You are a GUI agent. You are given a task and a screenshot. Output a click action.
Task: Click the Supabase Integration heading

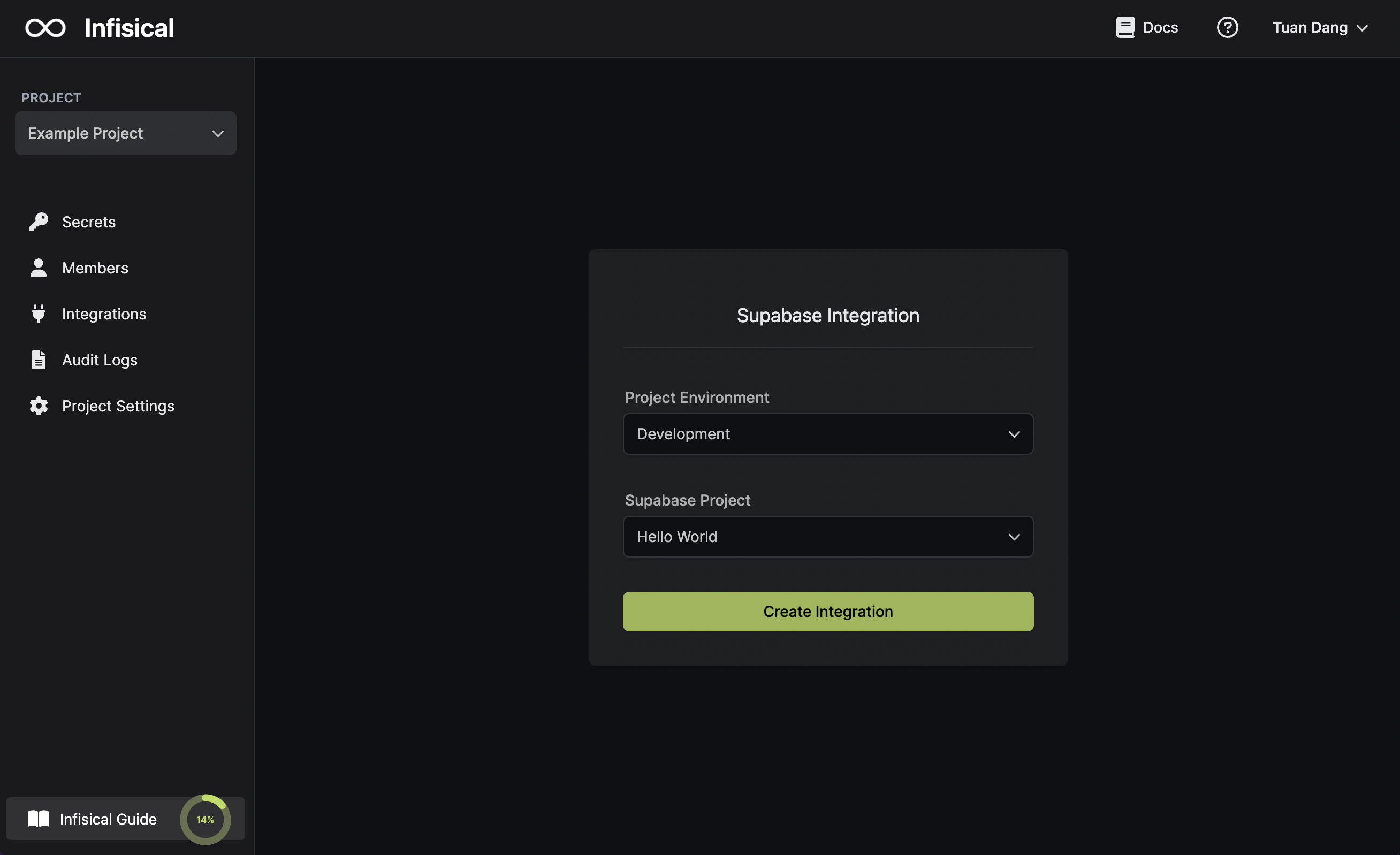pyautogui.click(x=828, y=315)
